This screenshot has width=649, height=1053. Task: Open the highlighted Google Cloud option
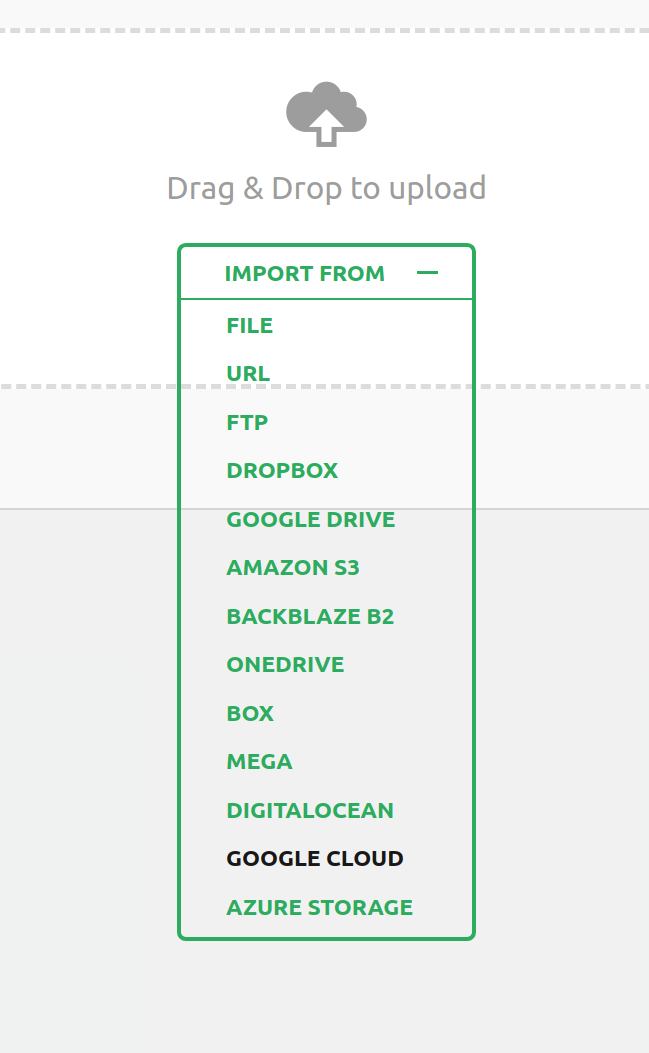tap(315, 859)
